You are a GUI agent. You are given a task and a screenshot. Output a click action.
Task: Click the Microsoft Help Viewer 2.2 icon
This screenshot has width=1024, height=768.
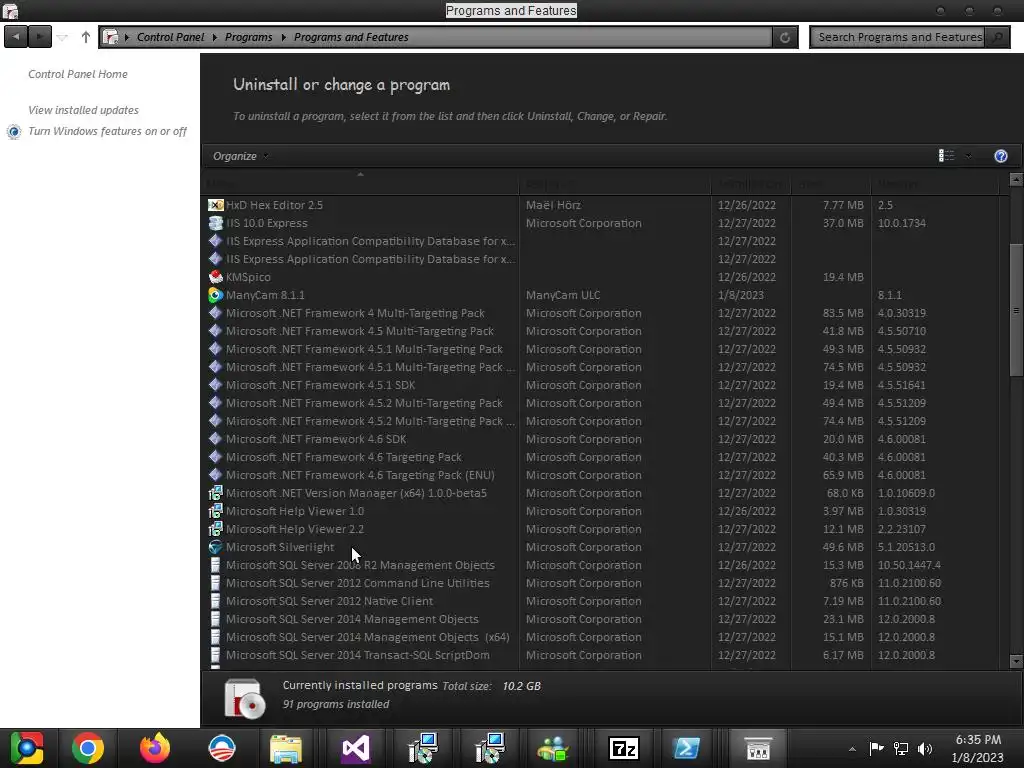[x=216, y=529]
